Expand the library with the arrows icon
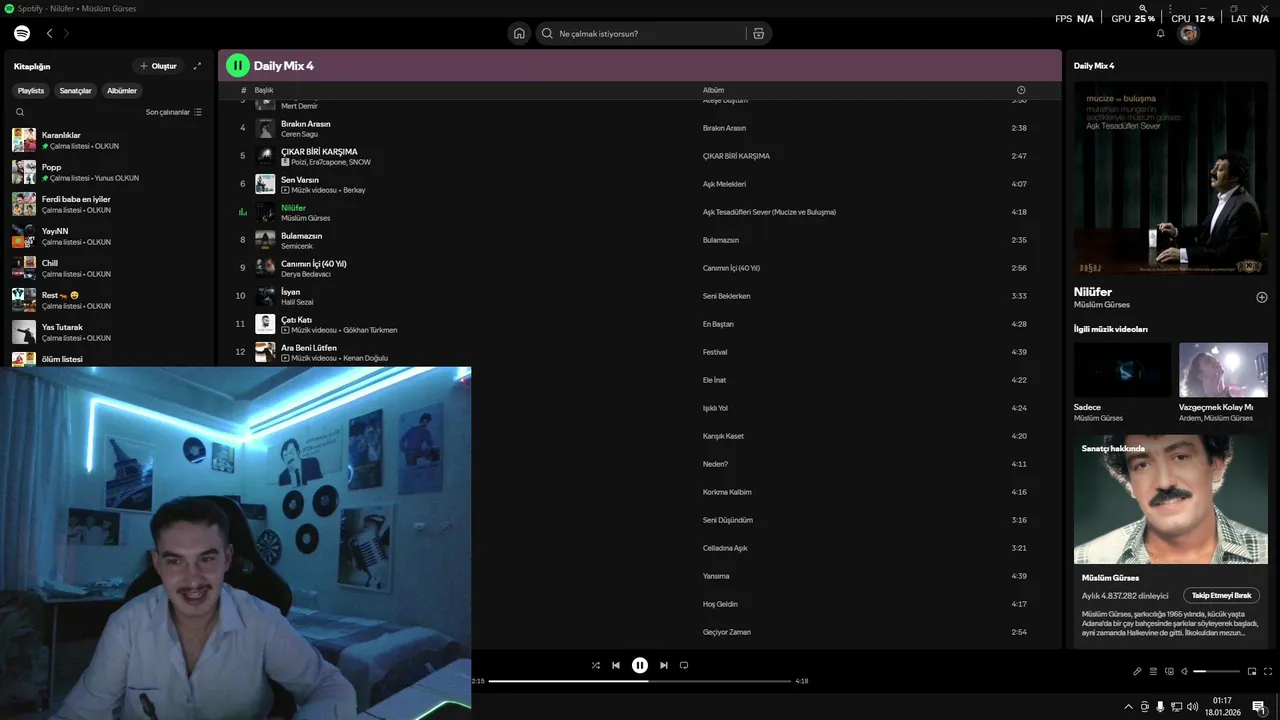 197,66
